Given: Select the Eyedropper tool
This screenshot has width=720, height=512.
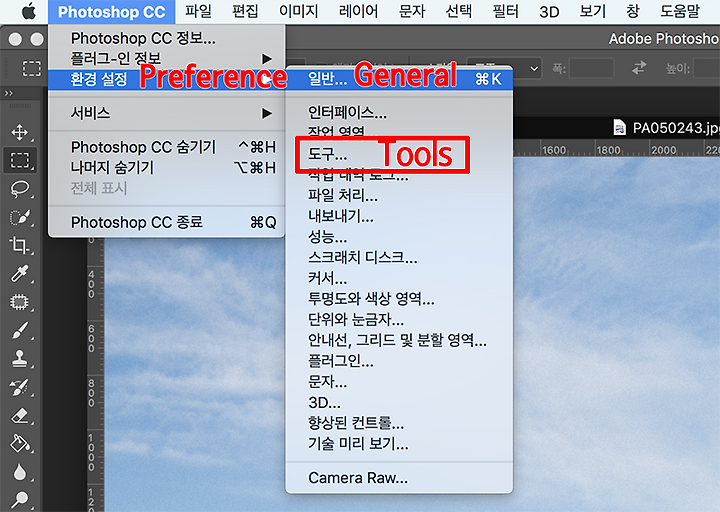Looking at the screenshot, I should (x=20, y=274).
